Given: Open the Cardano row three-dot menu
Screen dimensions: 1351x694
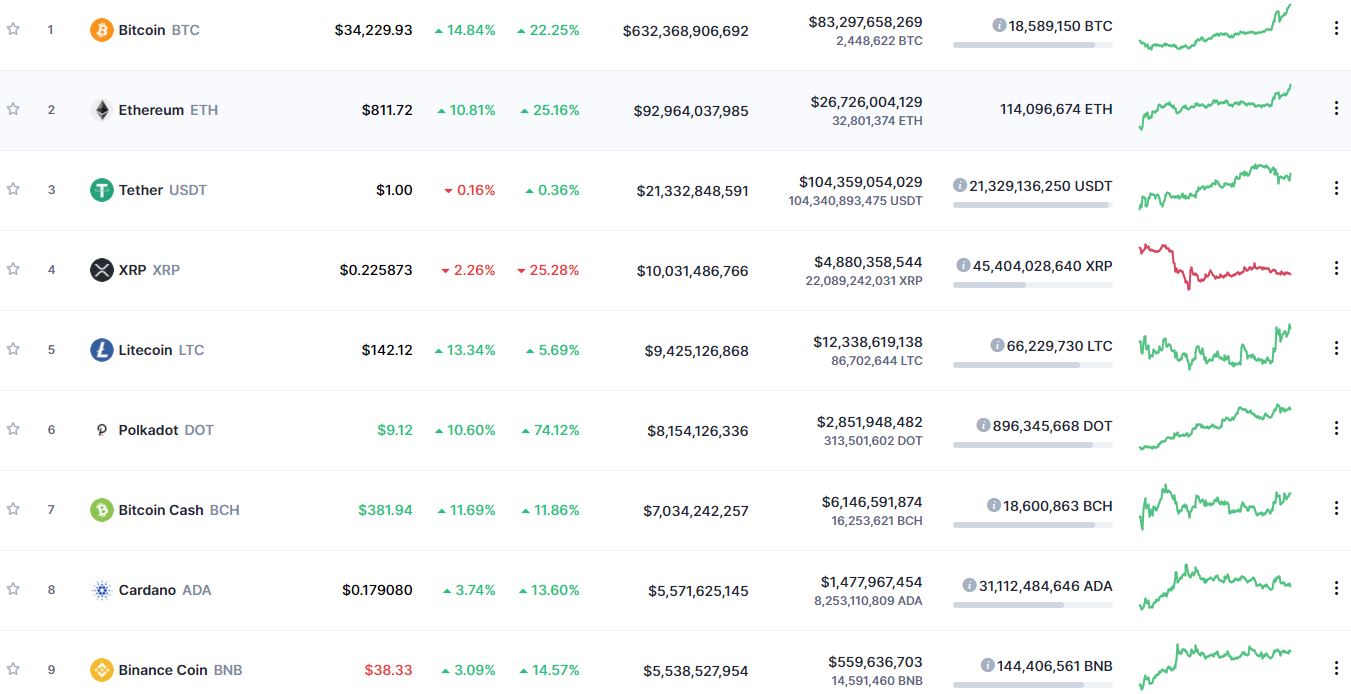Looking at the screenshot, I should [x=1336, y=588].
